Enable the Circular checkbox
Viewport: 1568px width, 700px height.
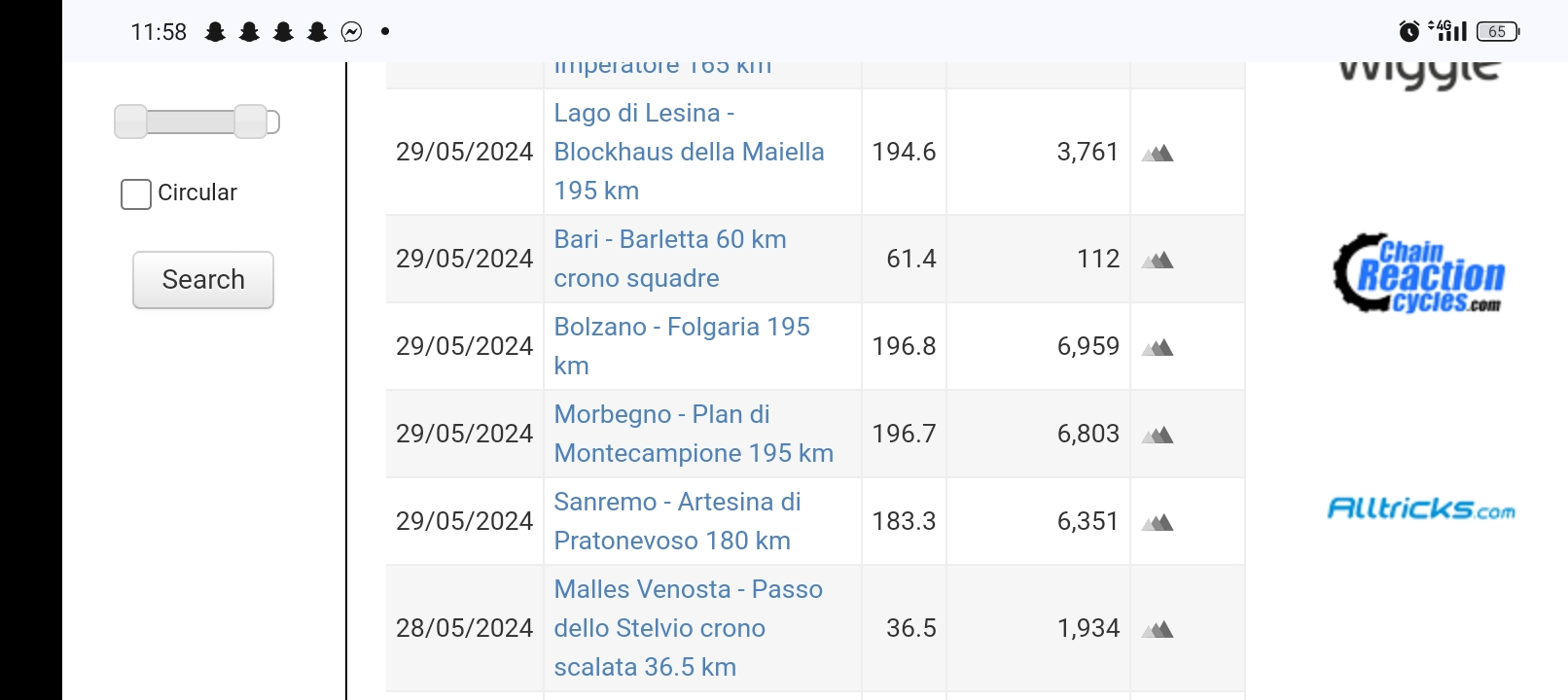coord(136,194)
